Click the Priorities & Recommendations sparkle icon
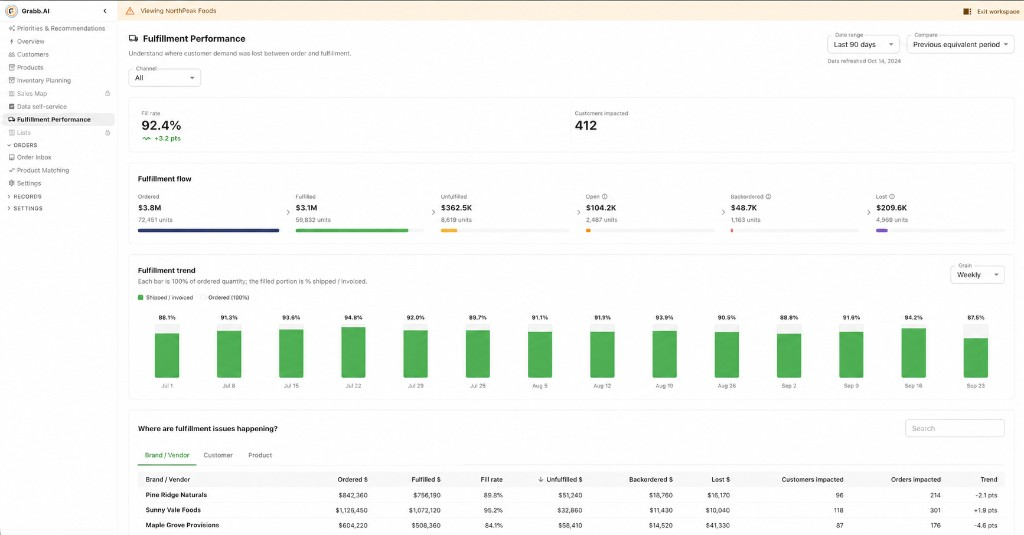Viewport: 1024px width, 535px height. (x=11, y=28)
